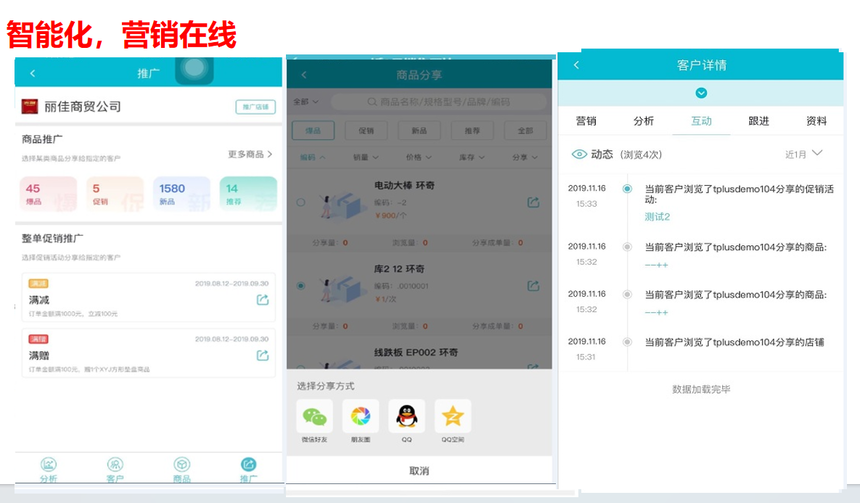The image size is (860, 503).
Task: Share to Moments (朋友圈) icon
Action: 360,417
